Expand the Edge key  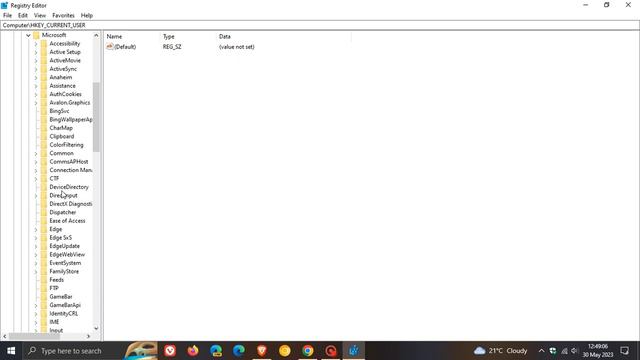(36, 229)
